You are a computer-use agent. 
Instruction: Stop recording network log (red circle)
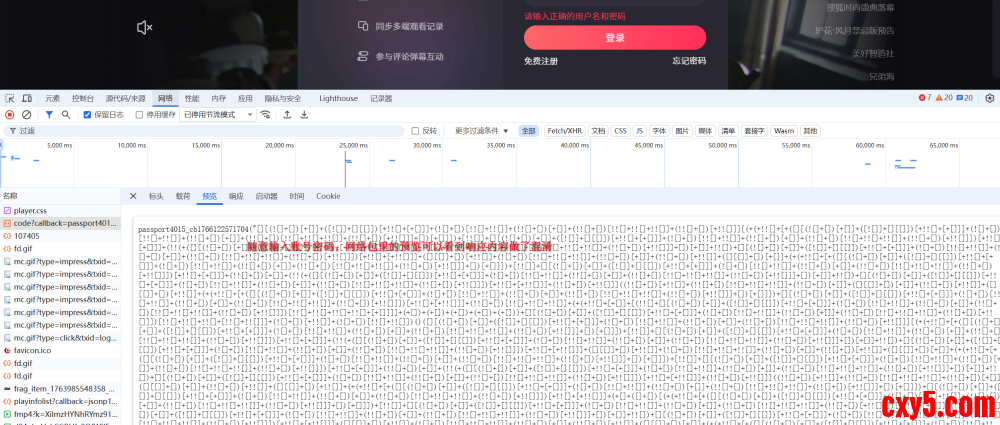[10, 115]
